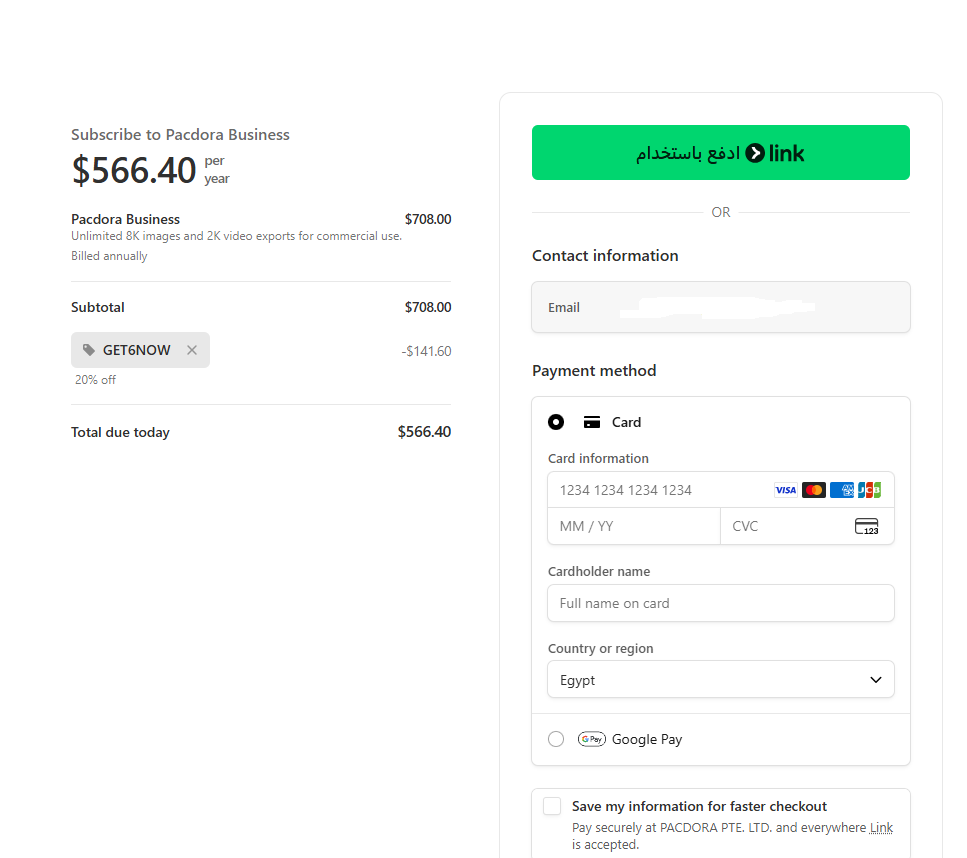Click the MM / YY expiry field
The height and width of the screenshot is (858, 967).
(634, 526)
